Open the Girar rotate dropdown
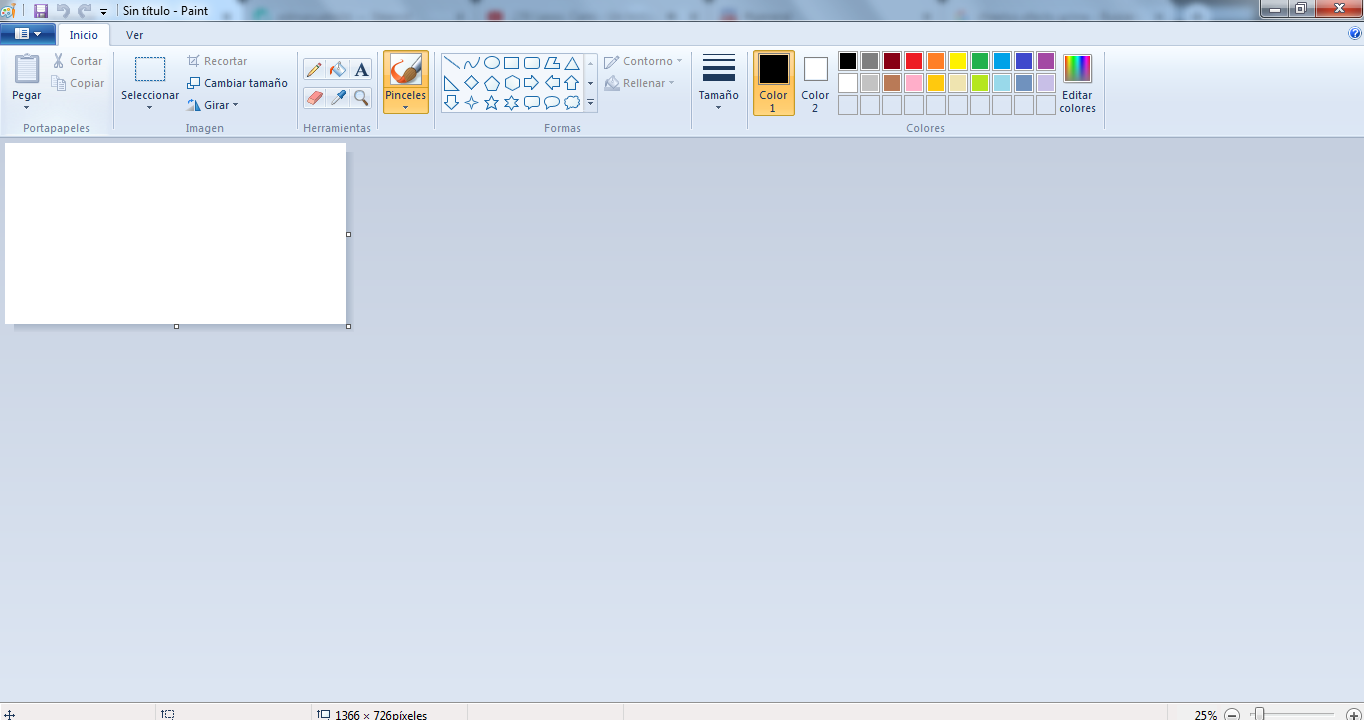1364x720 pixels. pos(213,105)
